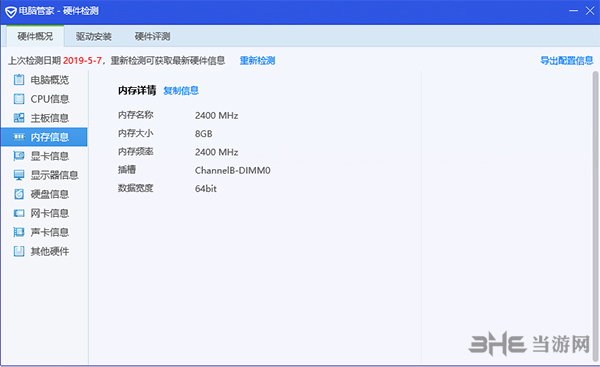Click the 内存频率 2400 MHz value
This screenshot has height=367, width=600.
tap(217, 152)
